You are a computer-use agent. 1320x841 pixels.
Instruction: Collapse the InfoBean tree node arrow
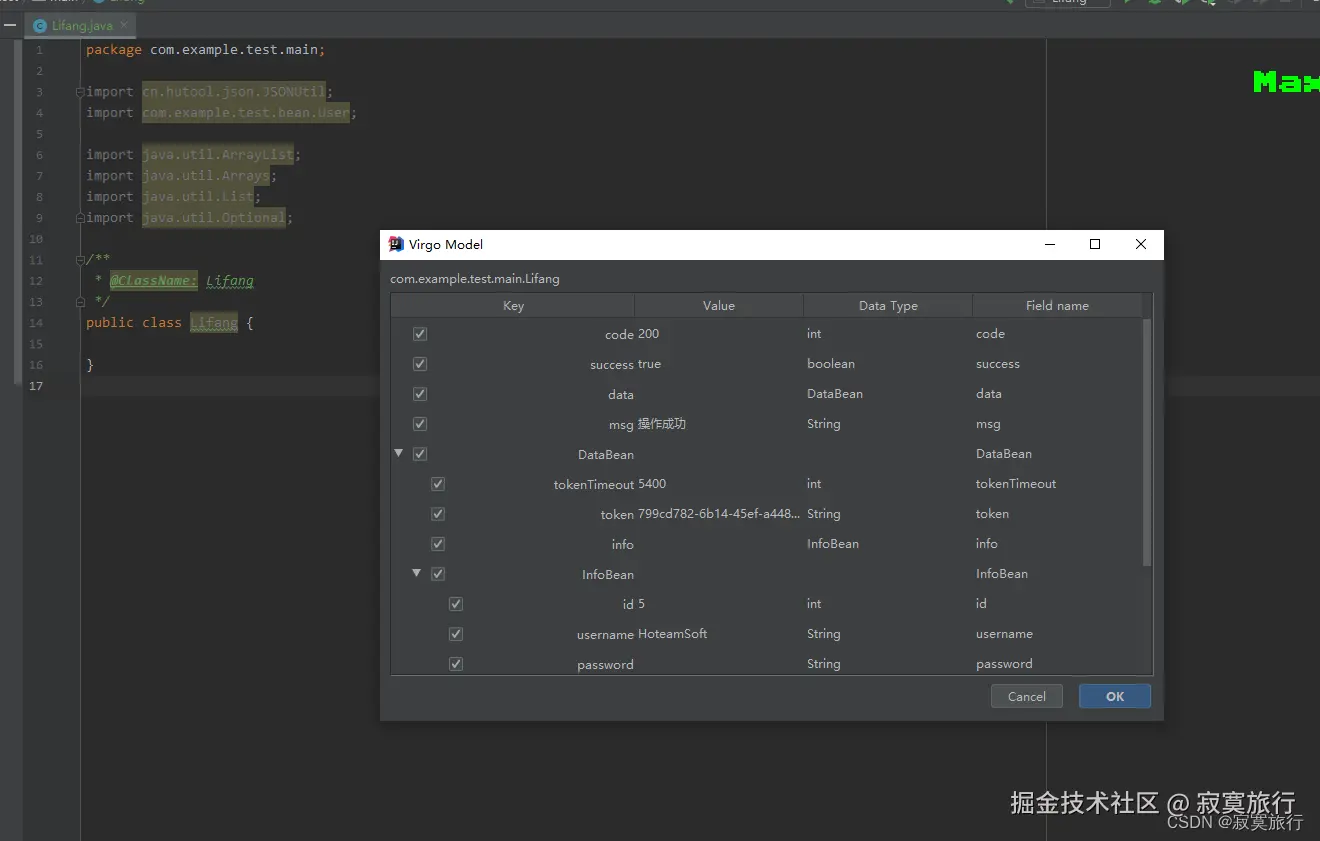tap(417, 573)
